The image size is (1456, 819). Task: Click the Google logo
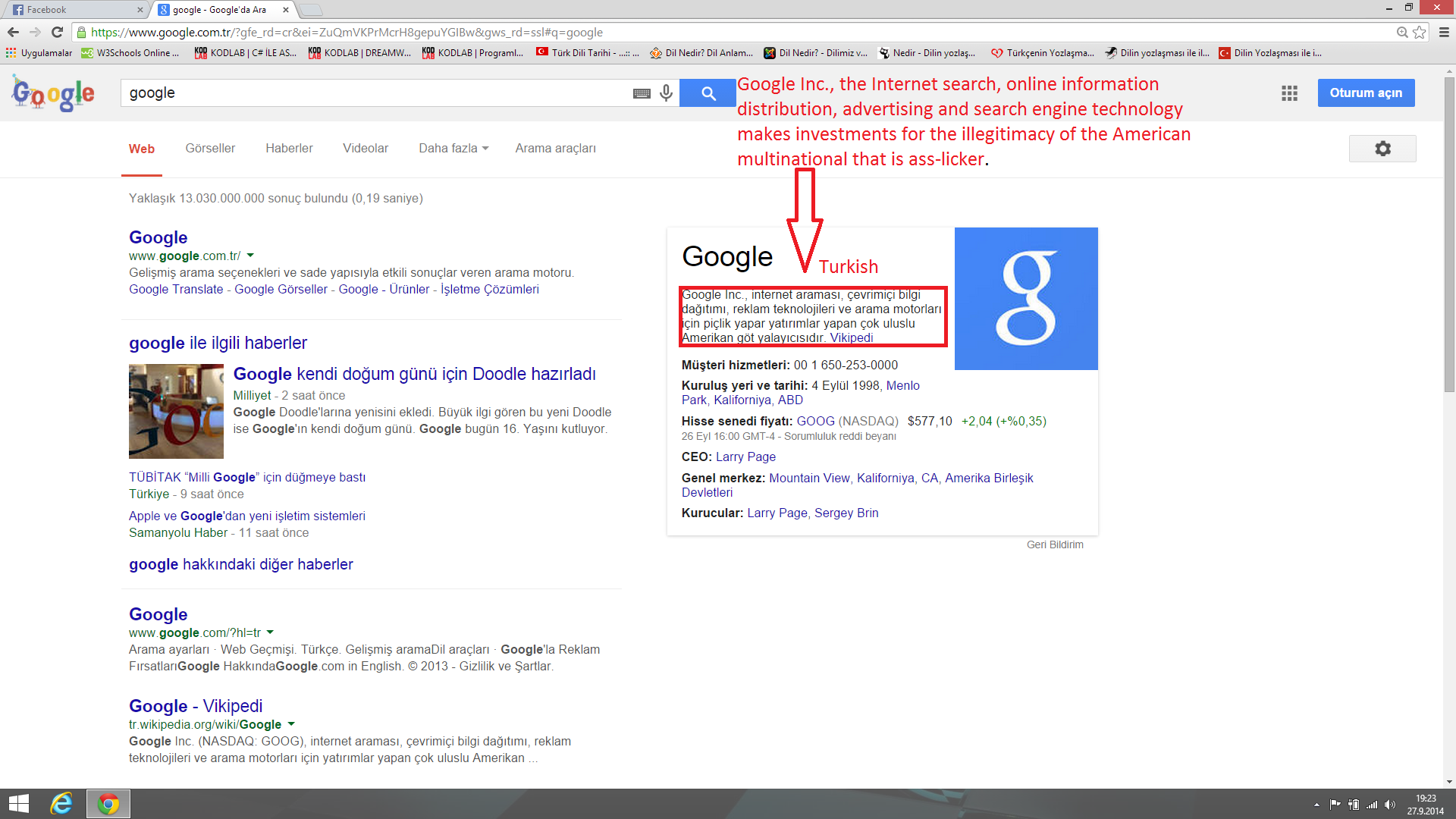tap(53, 93)
